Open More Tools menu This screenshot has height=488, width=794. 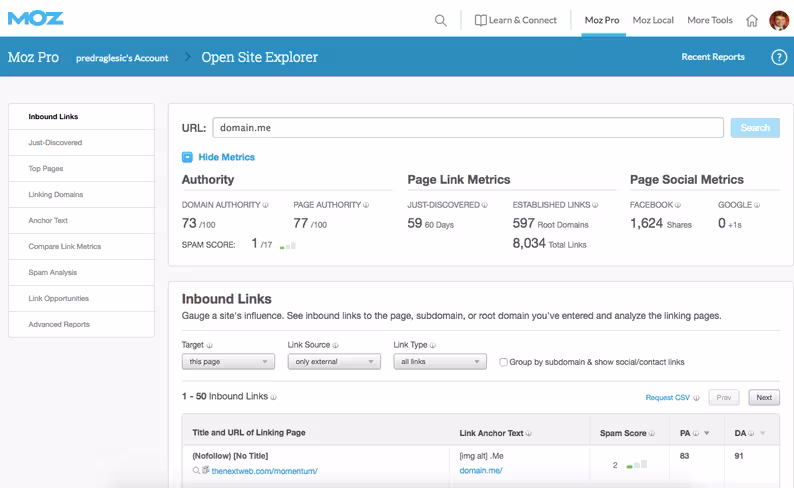710,20
